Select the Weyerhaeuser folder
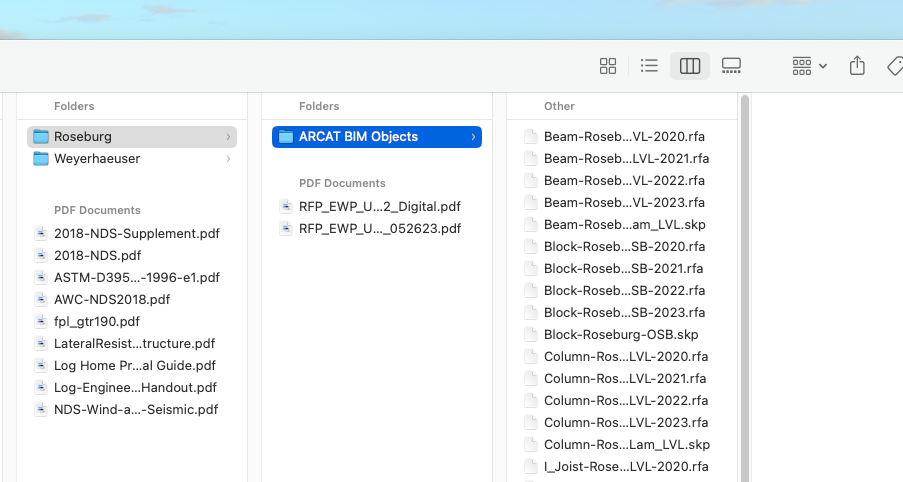The height and width of the screenshot is (482, 903). coord(132,158)
